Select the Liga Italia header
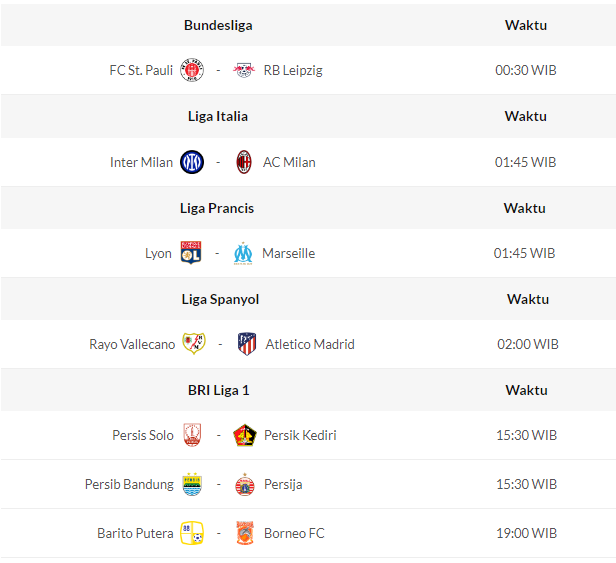This screenshot has width=616, height=563. coord(217,116)
